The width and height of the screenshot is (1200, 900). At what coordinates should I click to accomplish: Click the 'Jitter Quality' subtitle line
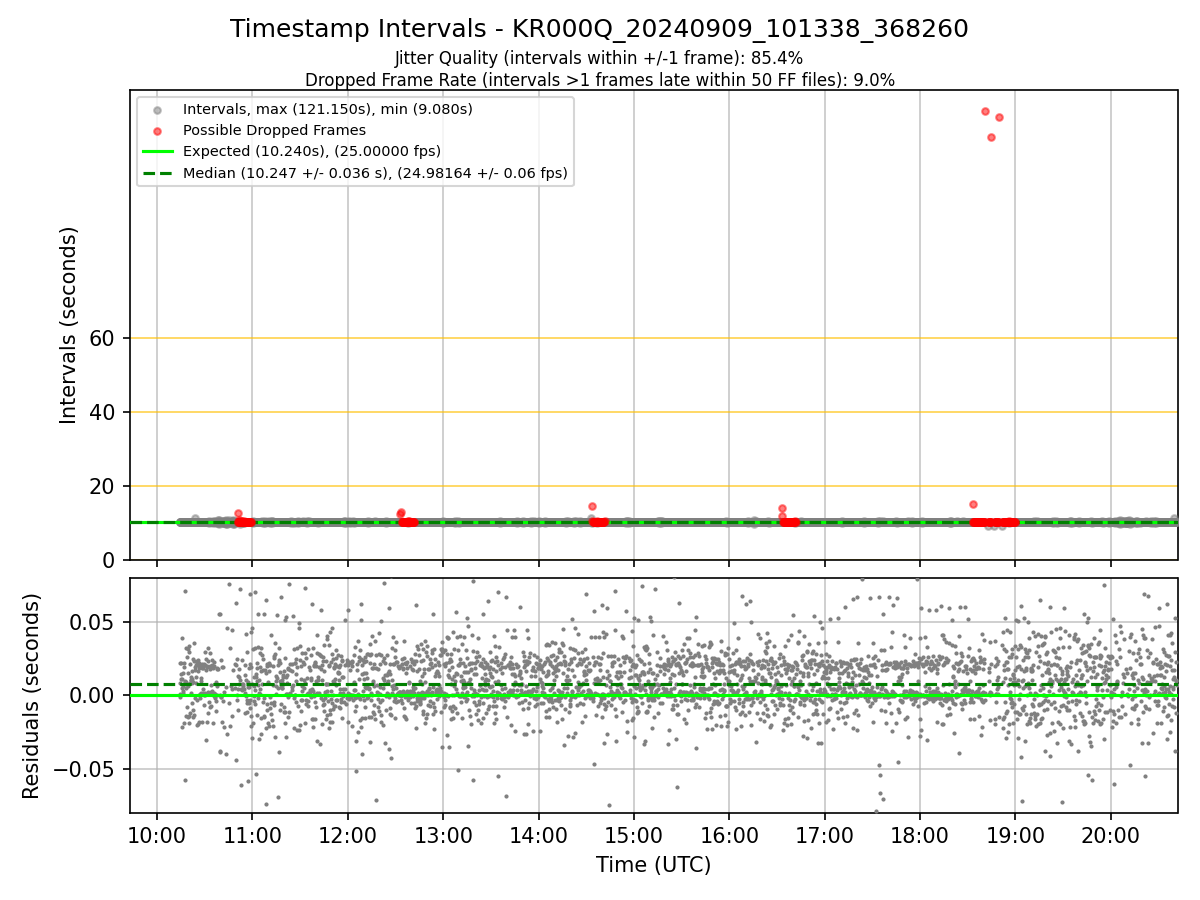pyautogui.click(x=599, y=58)
